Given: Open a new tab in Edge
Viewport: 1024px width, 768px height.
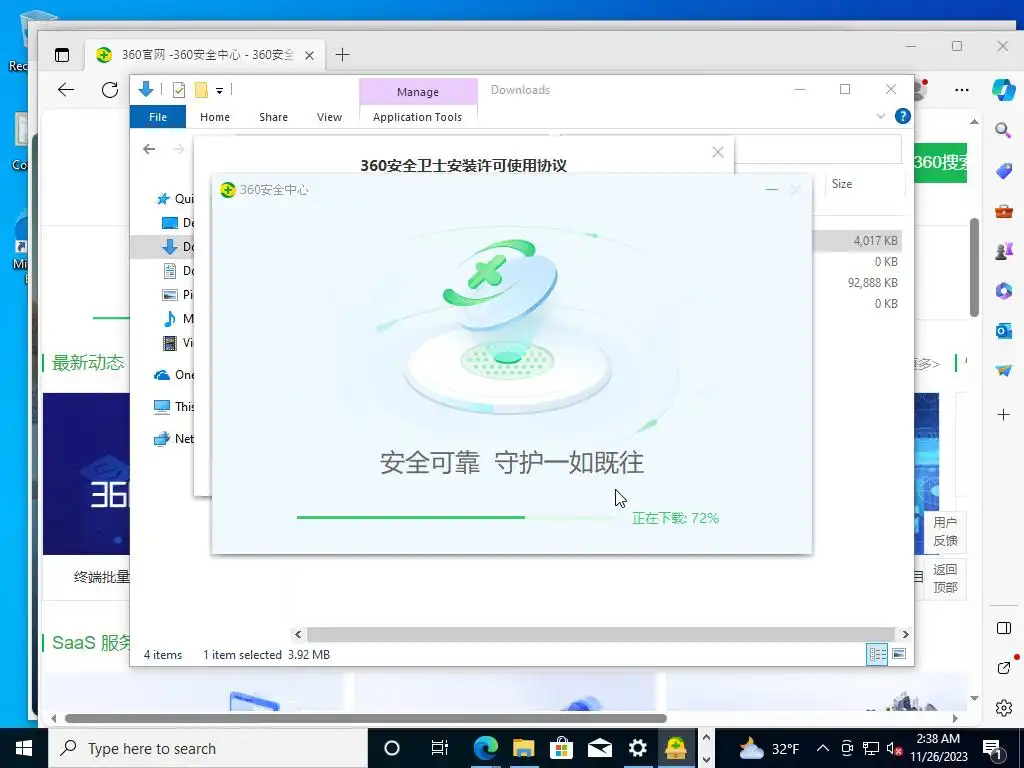Looking at the screenshot, I should 342,55.
